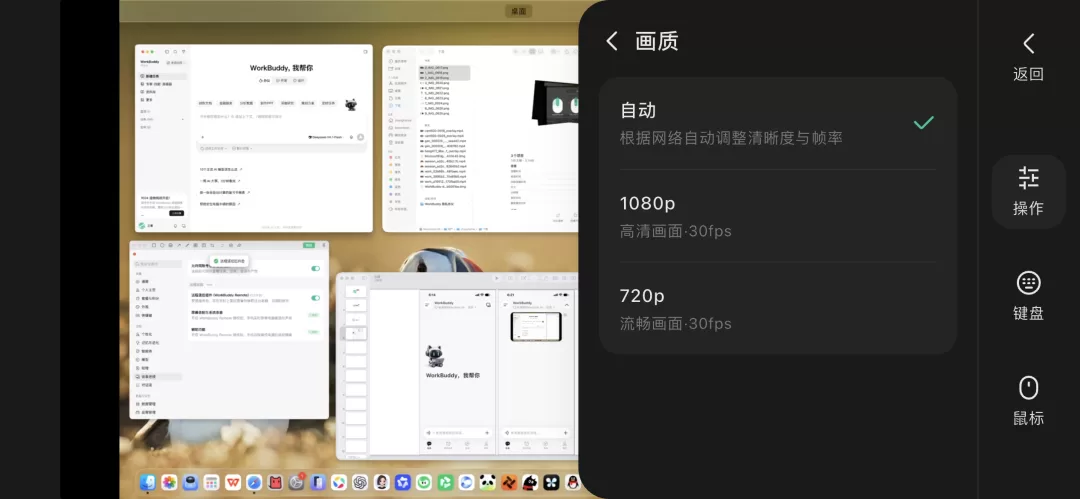Viewport: 1080px width, 499px height.
Task: Click 根据网络自动调整清晰度与帧率 description text
Action: click(x=731, y=138)
